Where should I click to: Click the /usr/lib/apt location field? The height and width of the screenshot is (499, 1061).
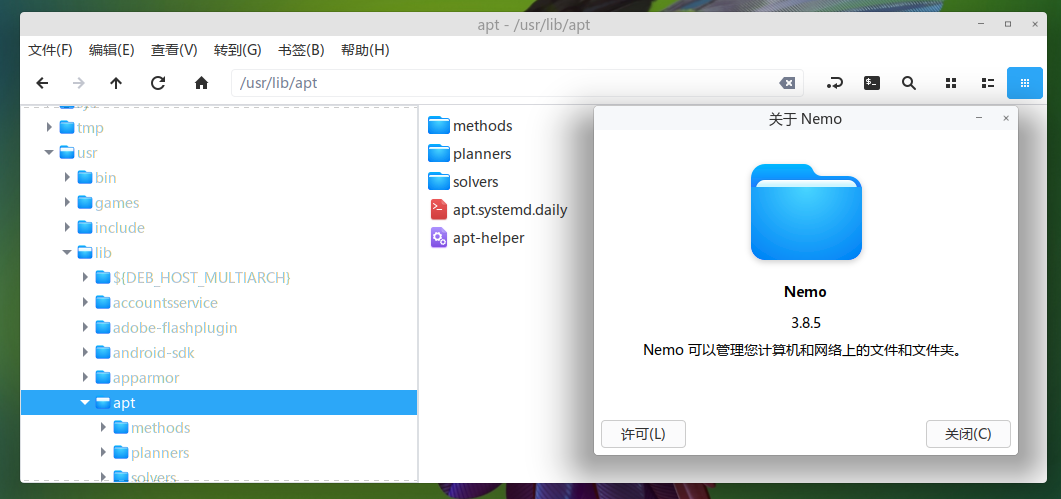(x=517, y=83)
